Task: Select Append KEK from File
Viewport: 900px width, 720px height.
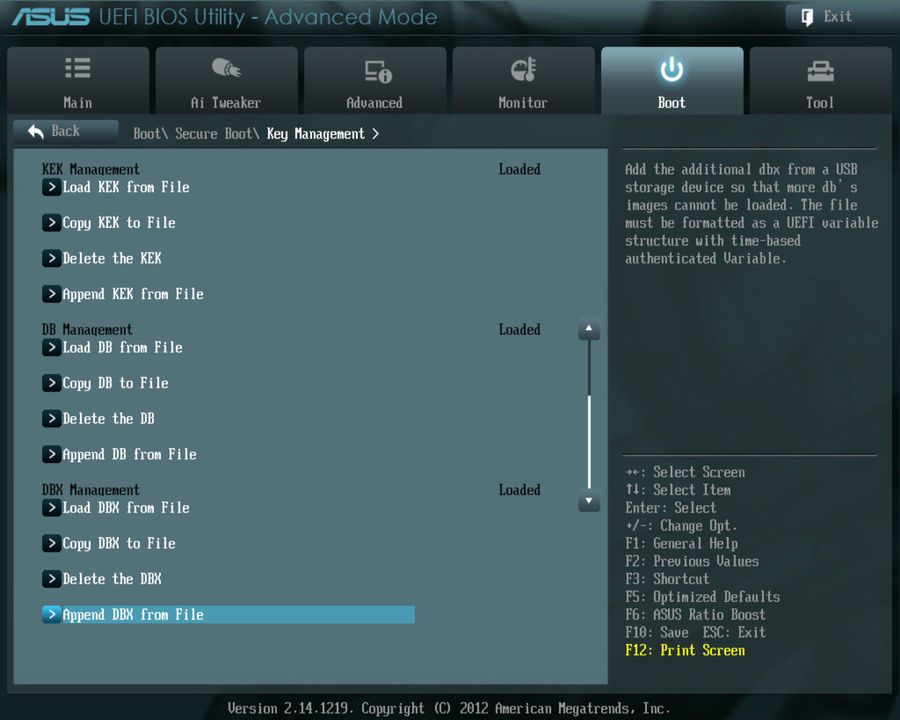Action: pos(131,294)
